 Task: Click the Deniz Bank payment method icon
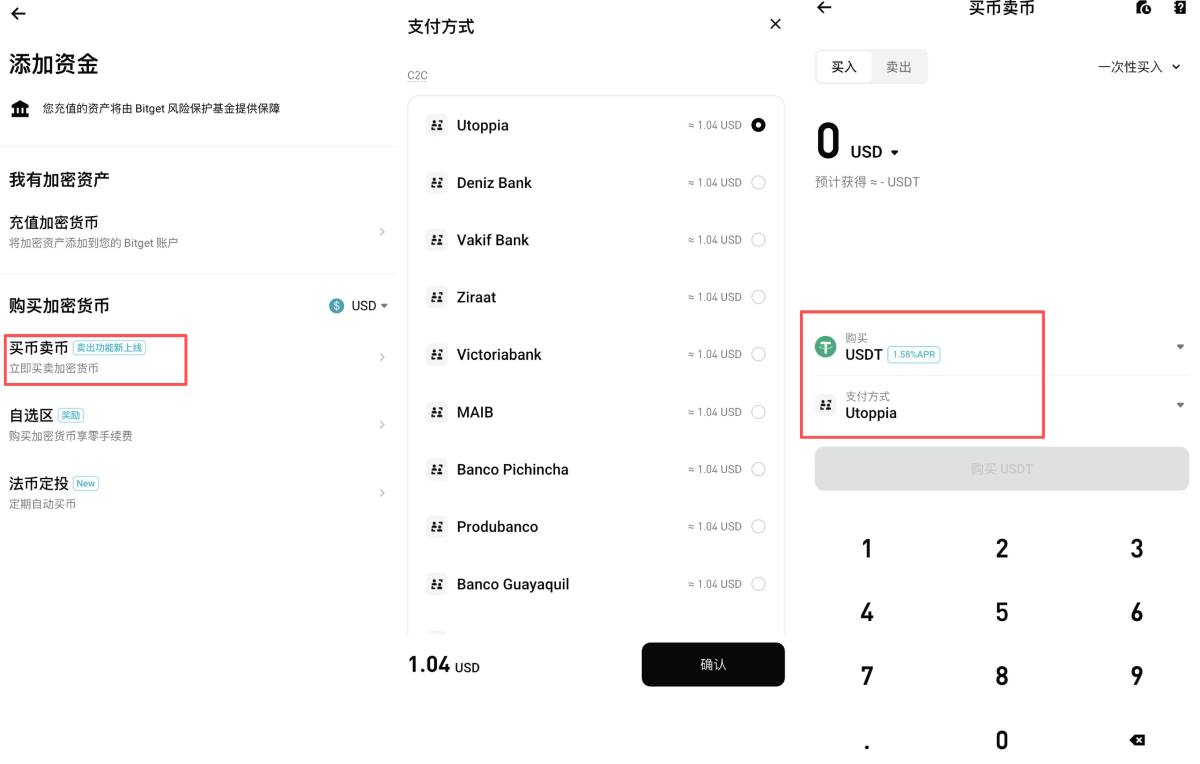(437, 183)
